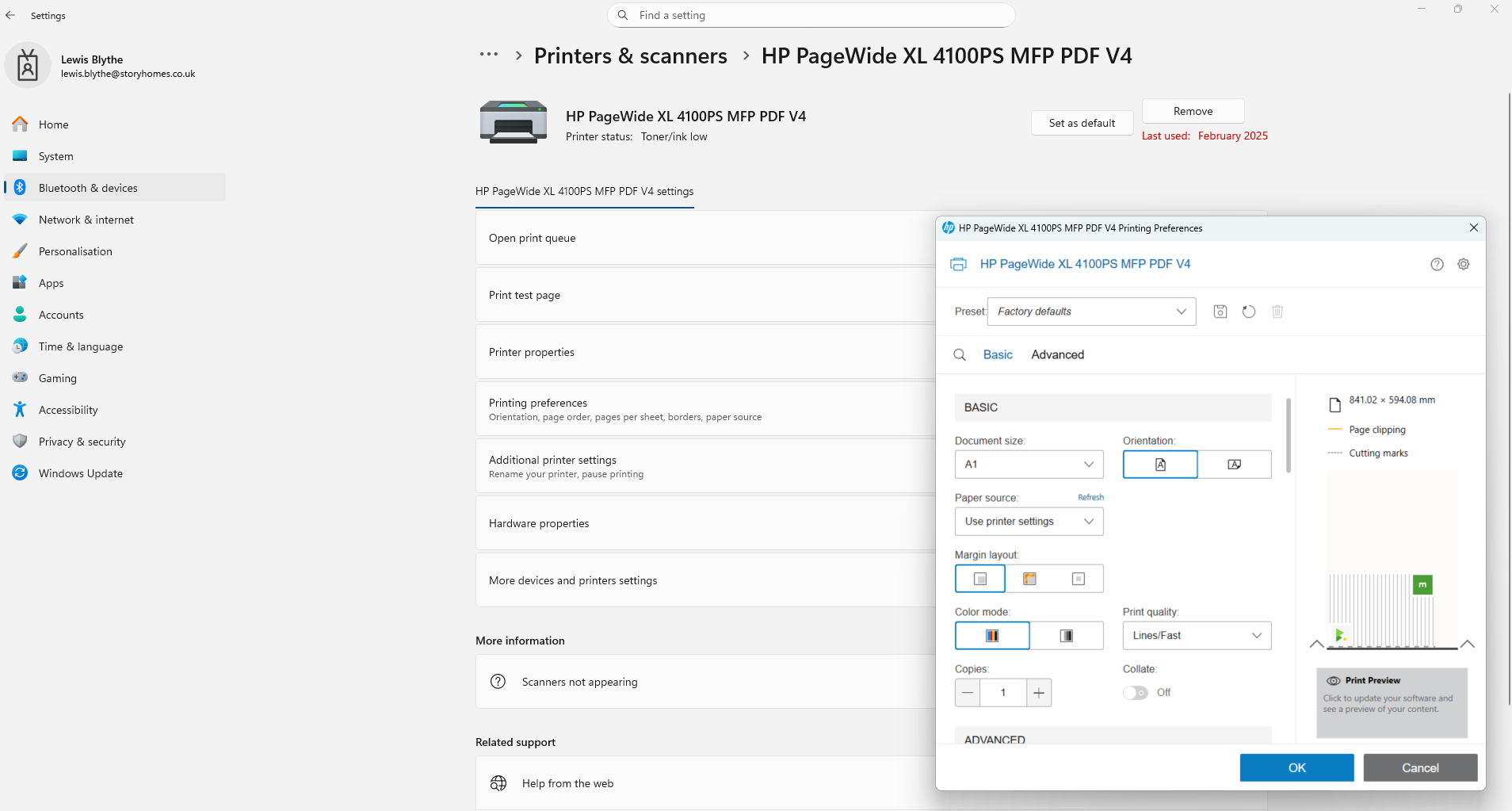Choose the first margin layout option
Image resolution: width=1512 pixels, height=811 pixels.
[x=980, y=579]
